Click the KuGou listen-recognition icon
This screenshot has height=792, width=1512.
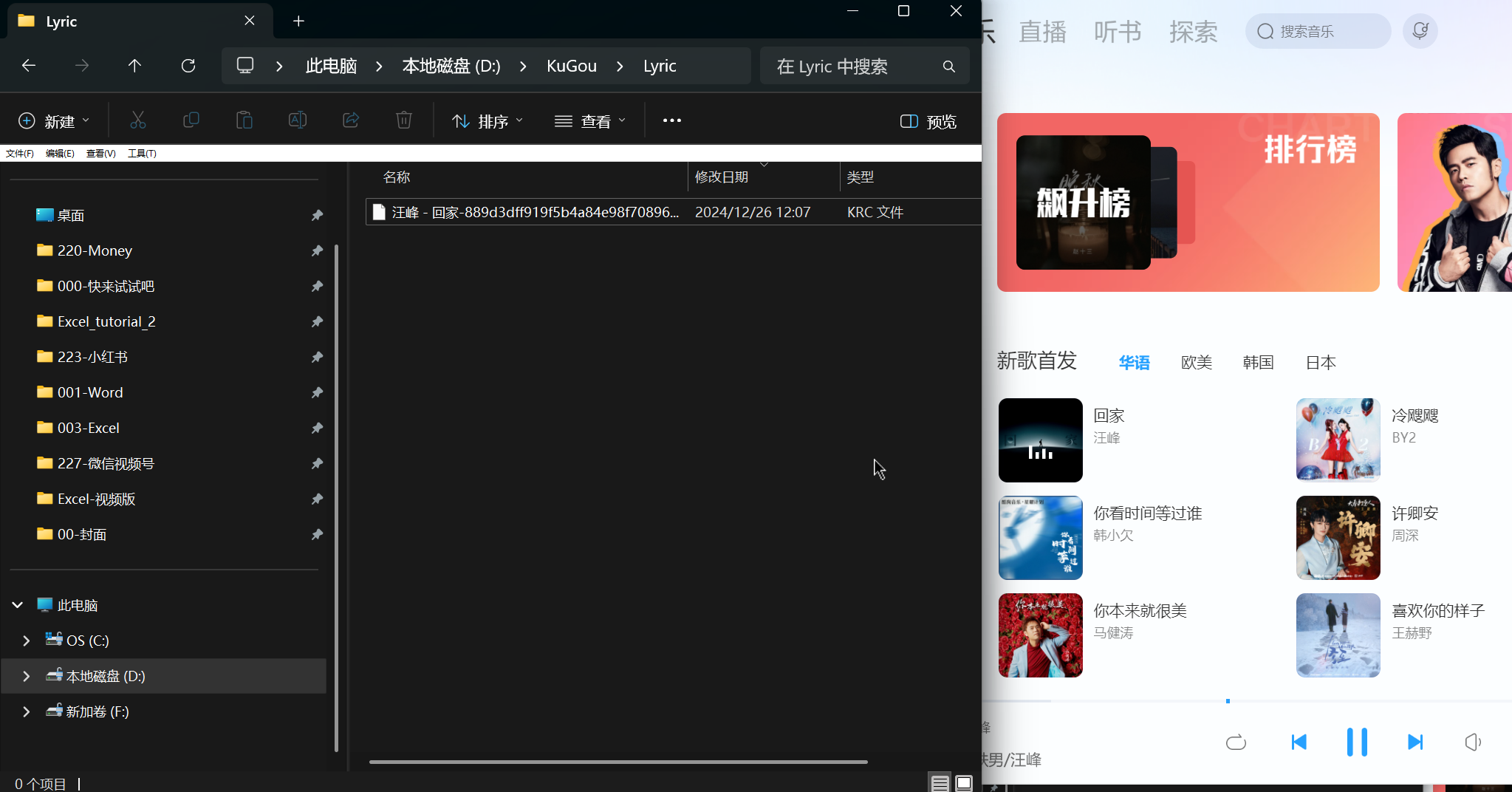click(x=1420, y=31)
